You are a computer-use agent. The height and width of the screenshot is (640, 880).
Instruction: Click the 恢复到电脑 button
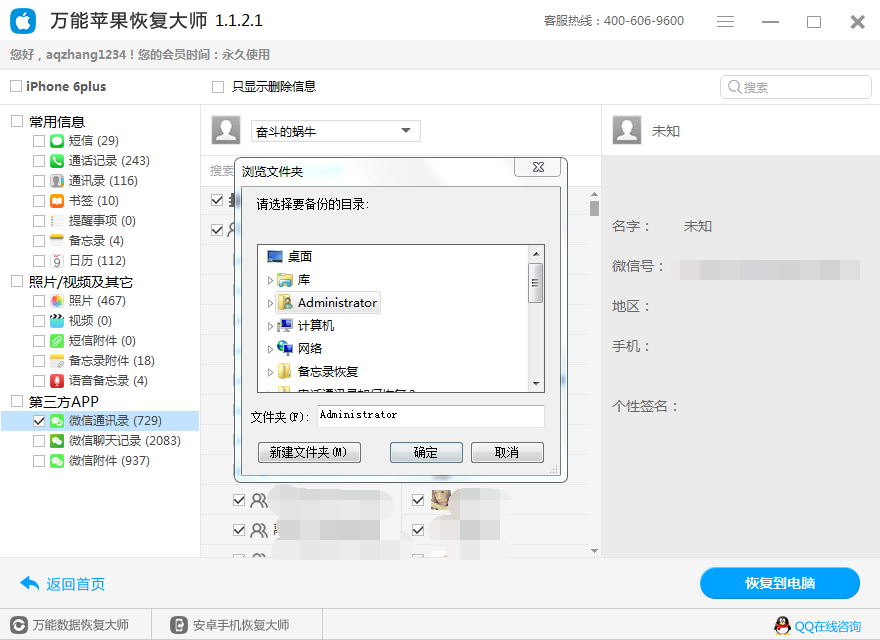click(x=780, y=583)
